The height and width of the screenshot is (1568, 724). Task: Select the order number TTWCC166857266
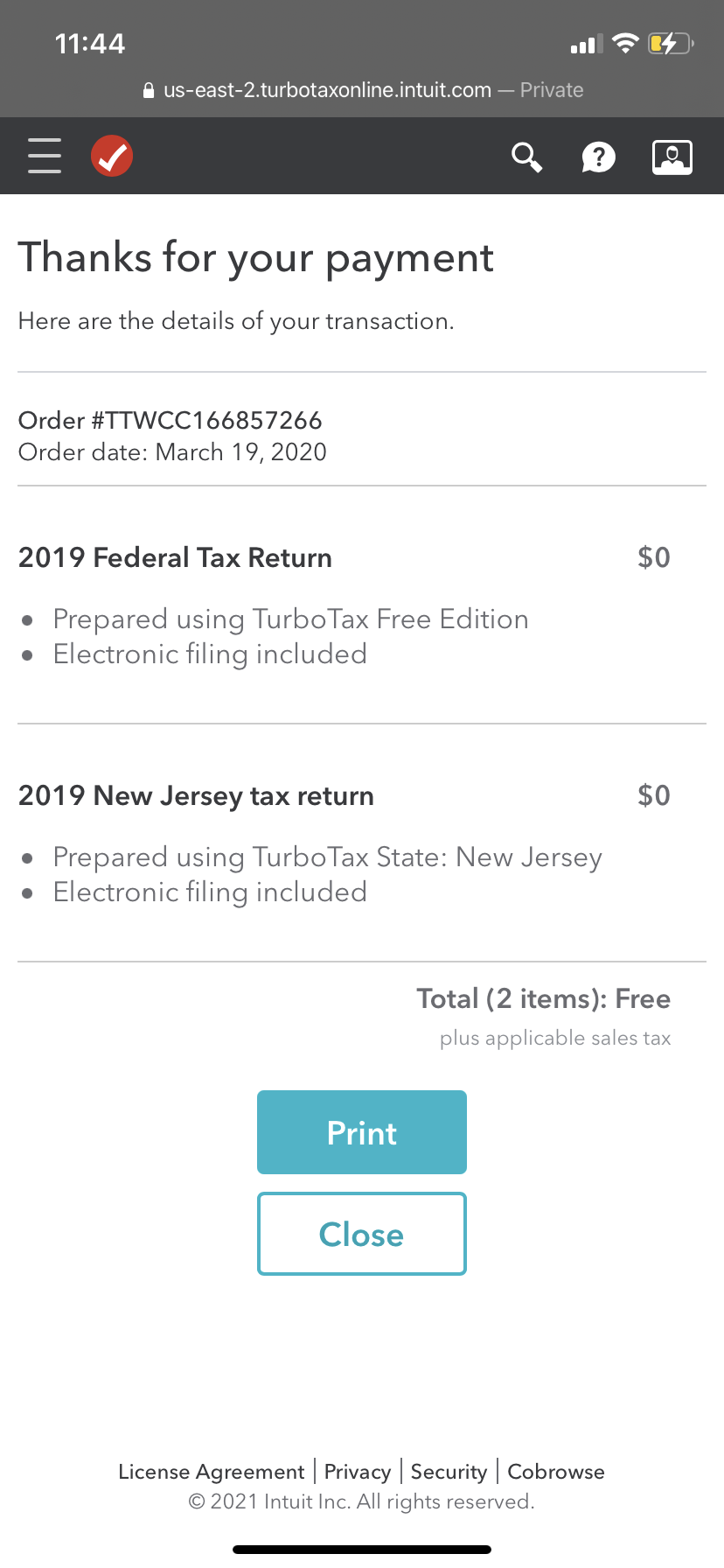pyautogui.click(x=171, y=421)
